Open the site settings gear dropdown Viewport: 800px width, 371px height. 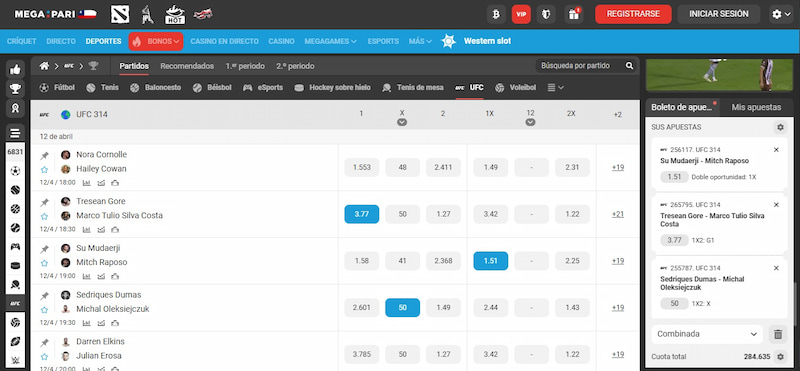[x=781, y=14]
